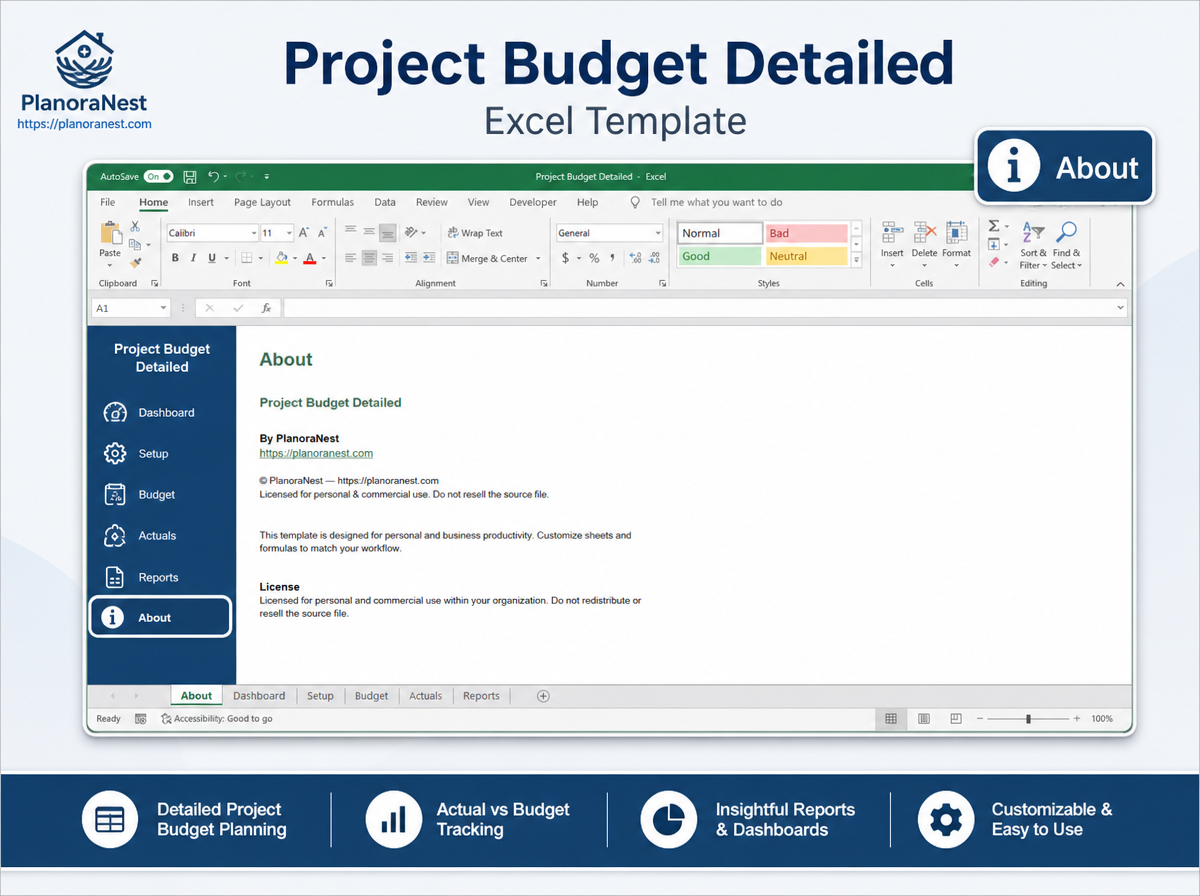The height and width of the screenshot is (896, 1200).
Task: Open Find & Select menu
Action: pyautogui.click(x=1066, y=246)
